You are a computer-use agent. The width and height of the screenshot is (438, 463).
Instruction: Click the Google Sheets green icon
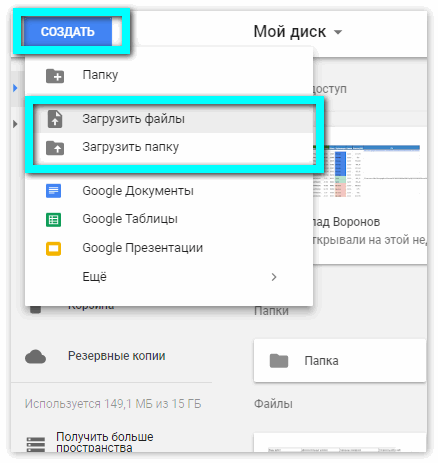pos(53,220)
